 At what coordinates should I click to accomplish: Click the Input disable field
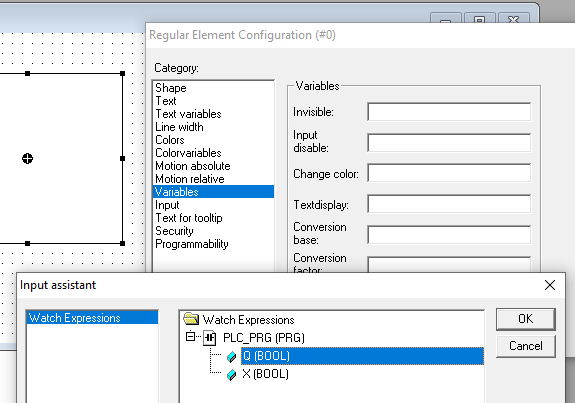click(449, 143)
